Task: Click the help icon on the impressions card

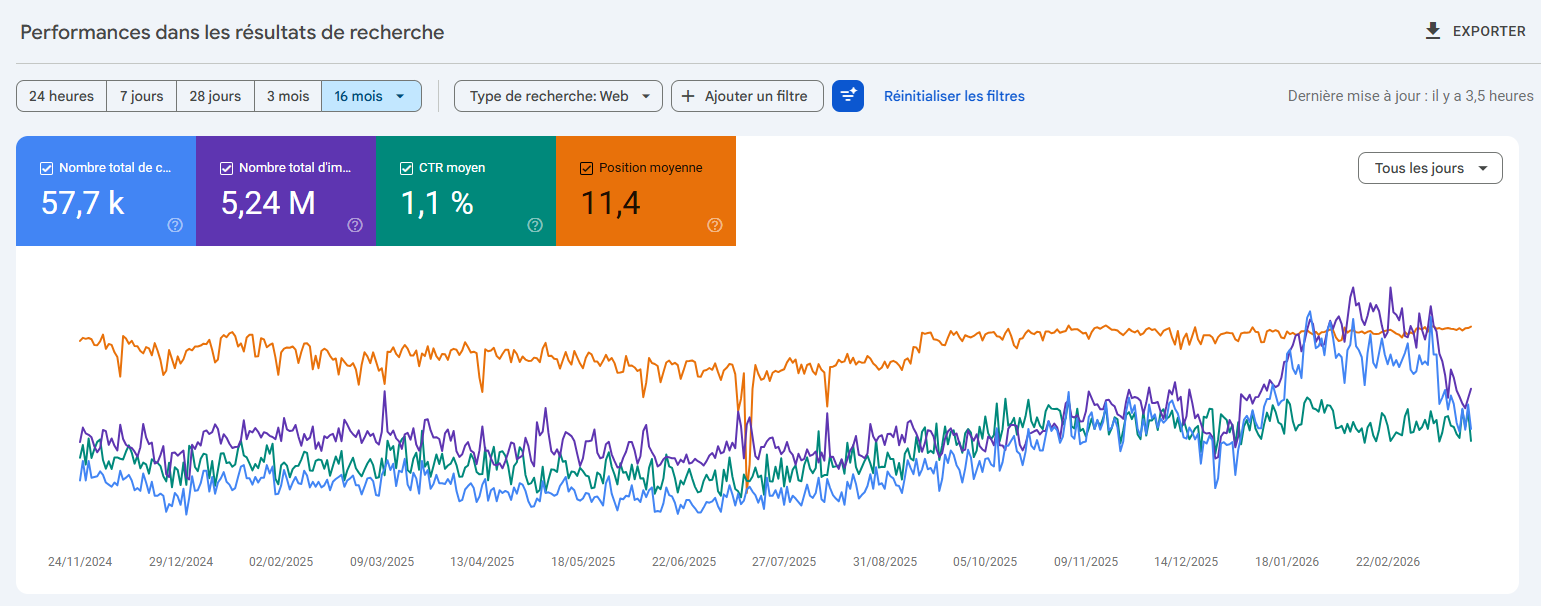Action: tap(355, 226)
